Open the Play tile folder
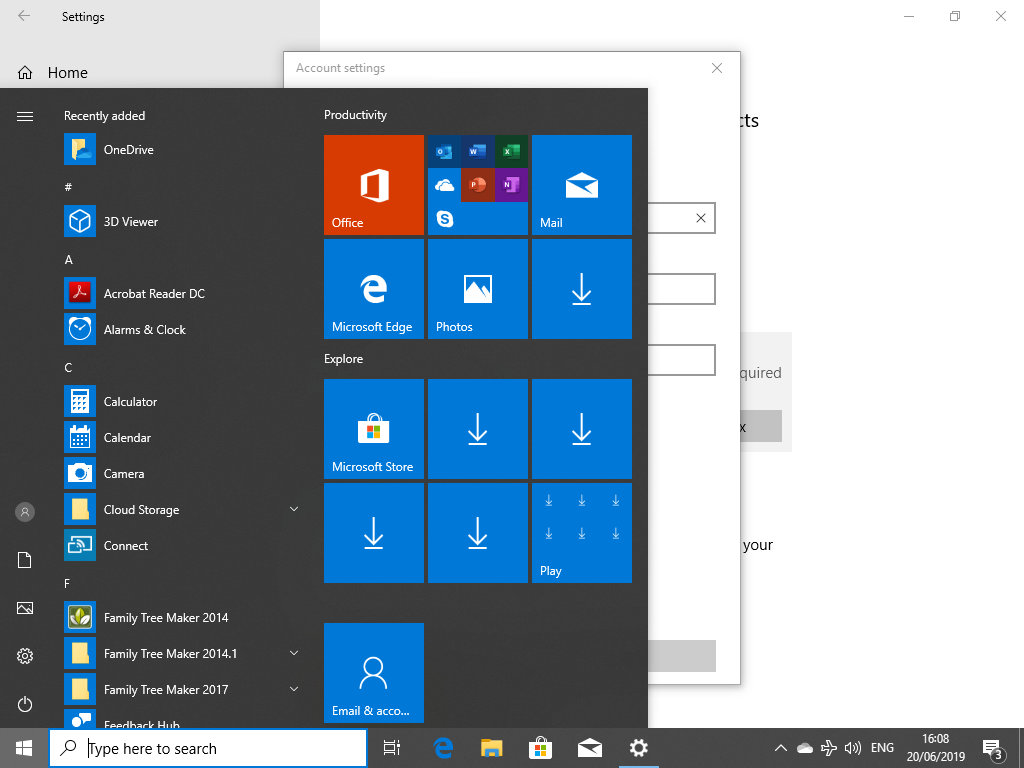Screen dimensions: 1024x768 coord(582,533)
